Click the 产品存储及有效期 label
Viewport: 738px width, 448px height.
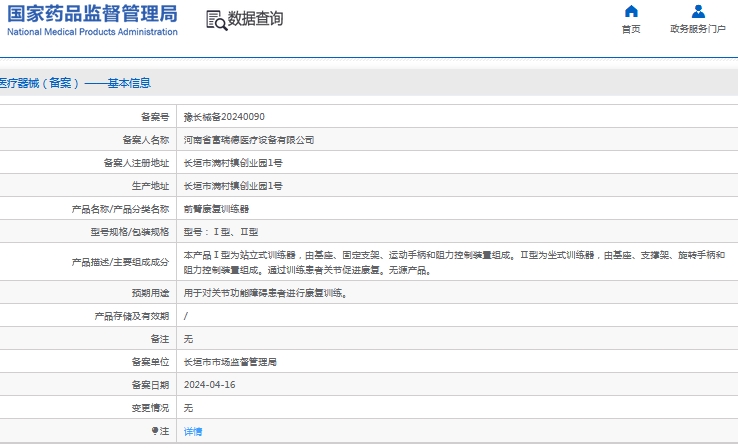[x=131, y=316]
